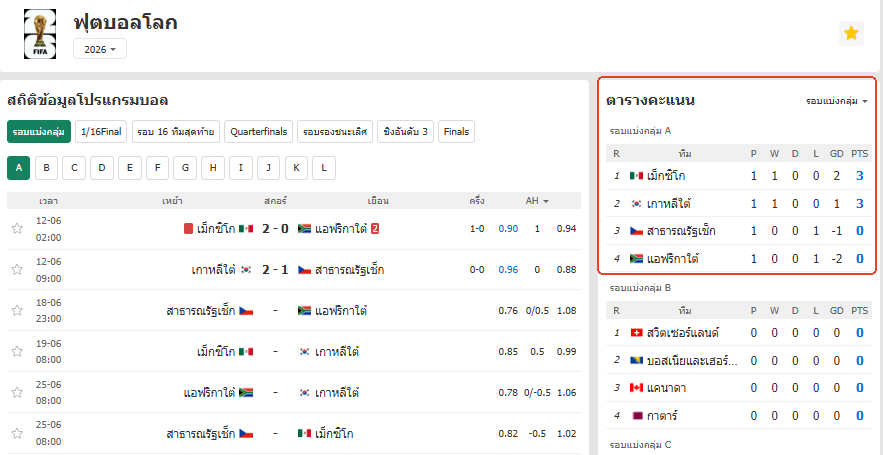The height and width of the screenshot is (455, 883).
Task: Open the AH odds column dropdown
Action: point(537,200)
